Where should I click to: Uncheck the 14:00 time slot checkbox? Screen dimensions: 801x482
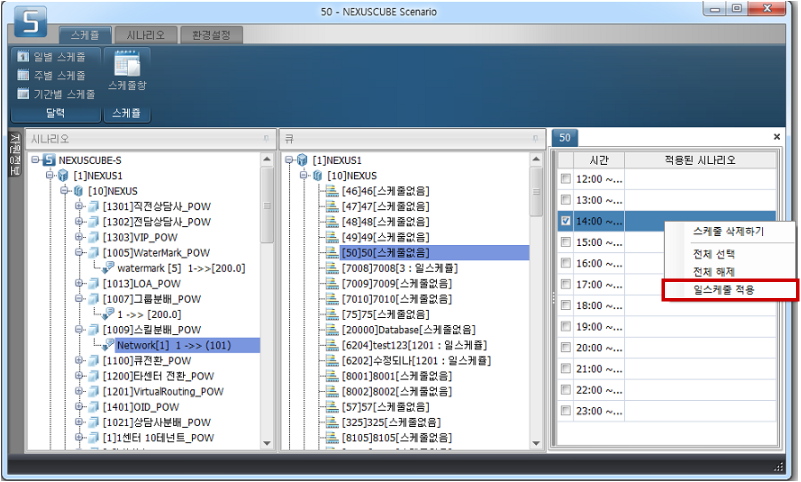(x=566, y=221)
